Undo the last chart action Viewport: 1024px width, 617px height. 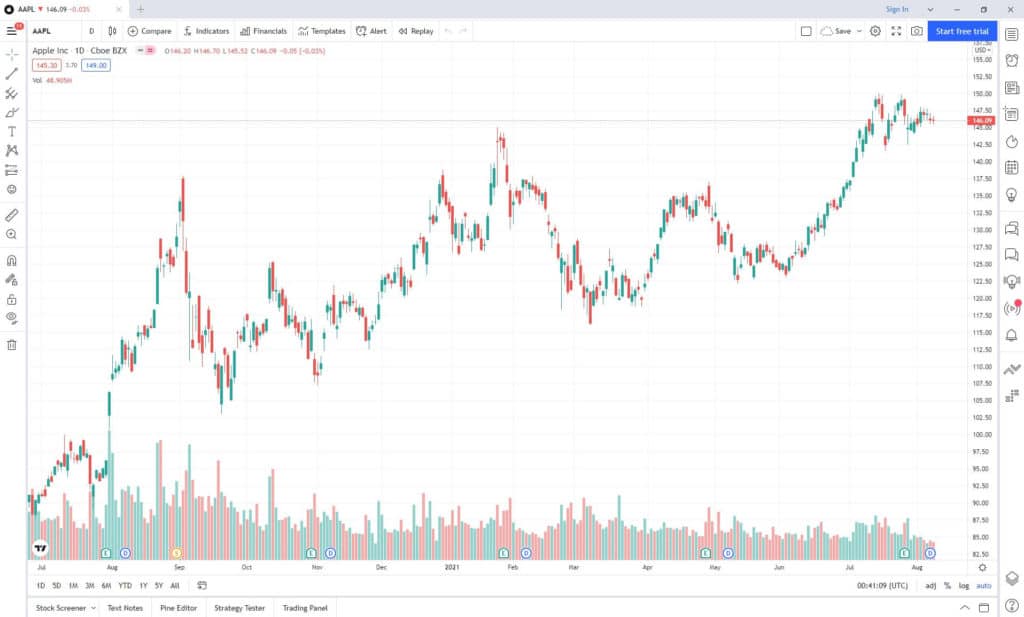[448, 31]
